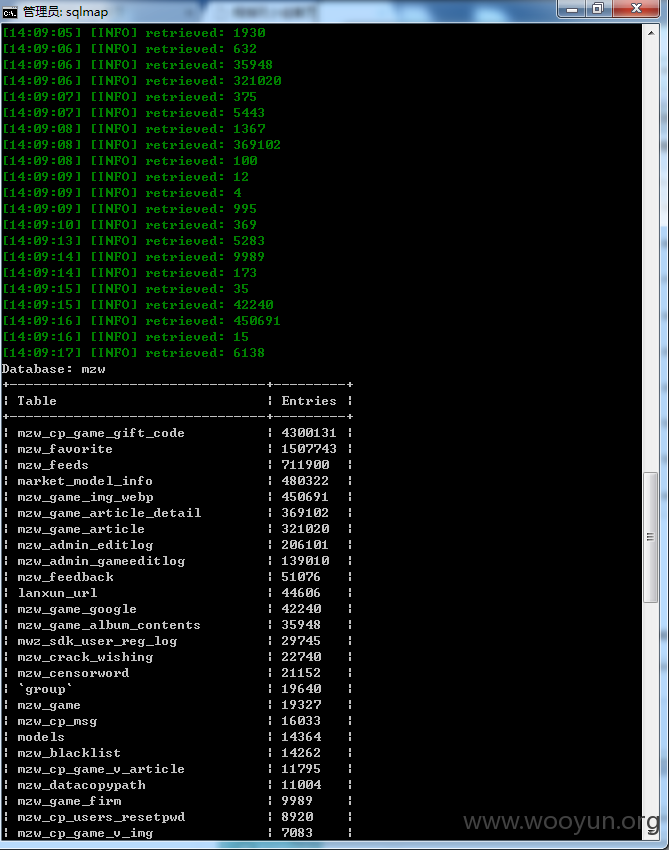The image size is (669, 850).
Task: Open the cmd system menu icon
Action: tap(10, 12)
